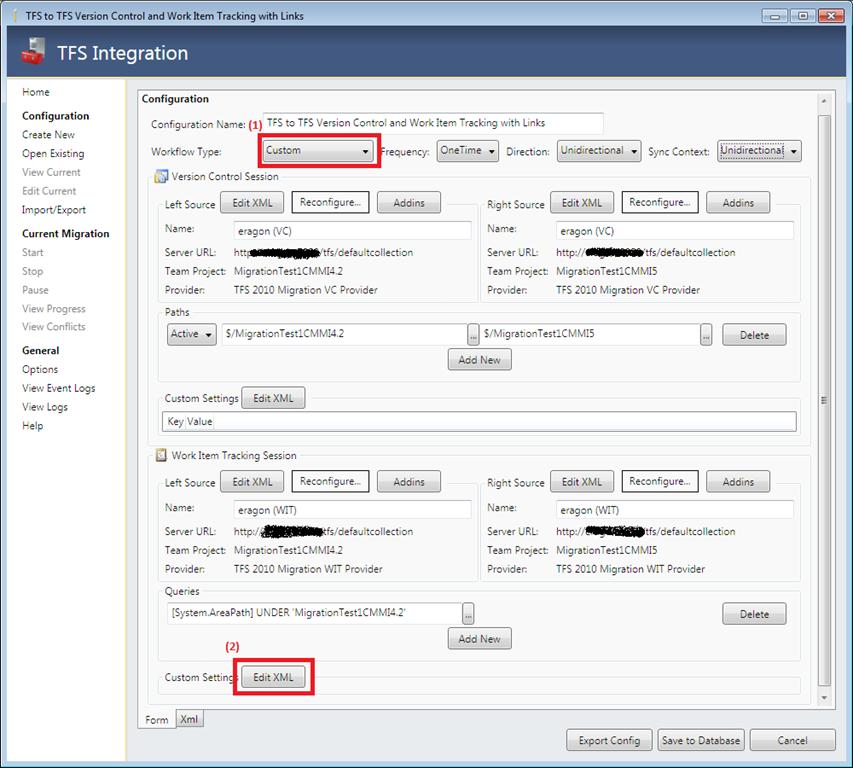Click the Value column header in Custom Settings

200,422
